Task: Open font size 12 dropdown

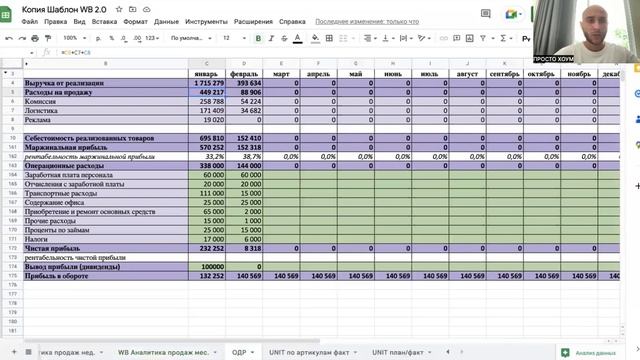Action: 234,38
